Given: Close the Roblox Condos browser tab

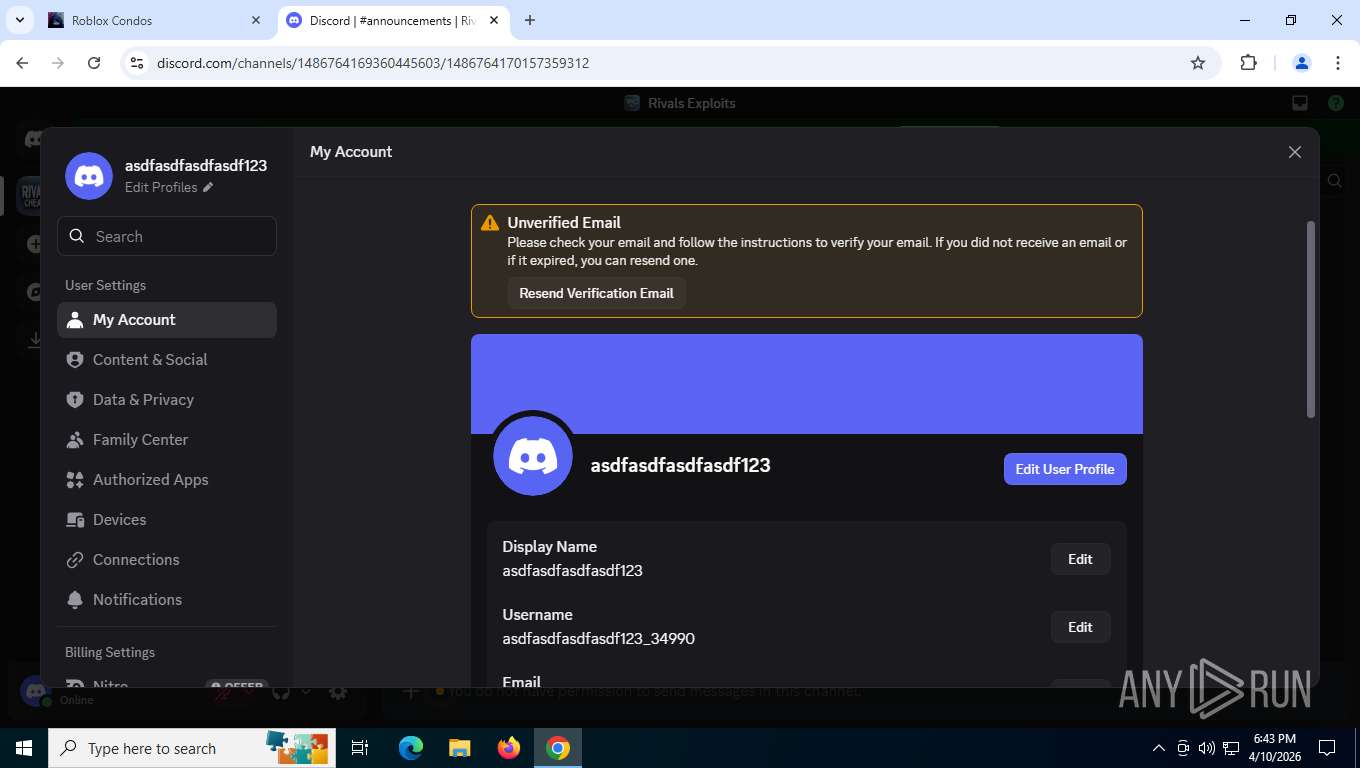Looking at the screenshot, I should click(x=256, y=20).
